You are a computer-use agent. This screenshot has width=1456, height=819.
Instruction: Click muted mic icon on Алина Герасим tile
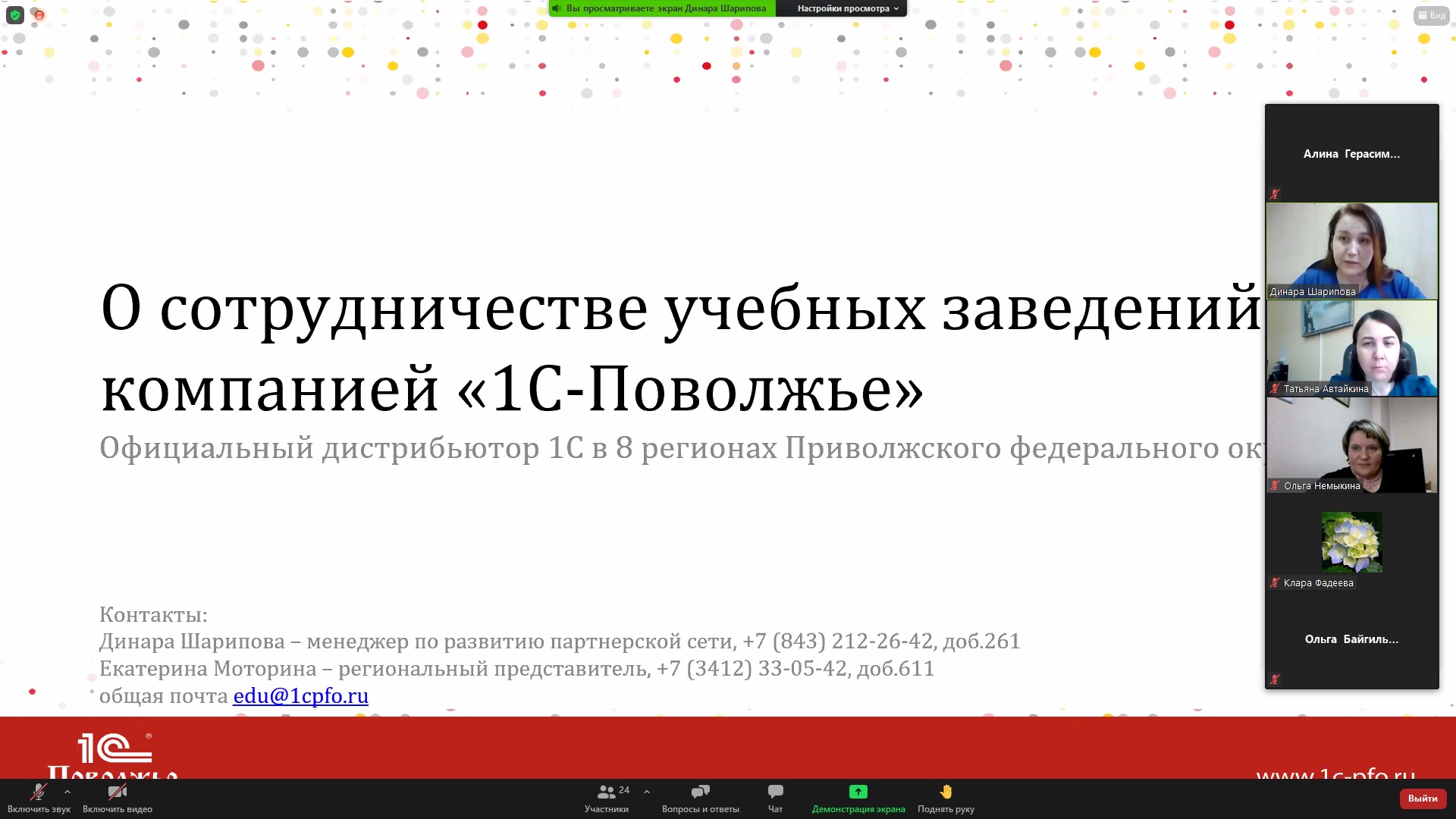tap(1275, 194)
